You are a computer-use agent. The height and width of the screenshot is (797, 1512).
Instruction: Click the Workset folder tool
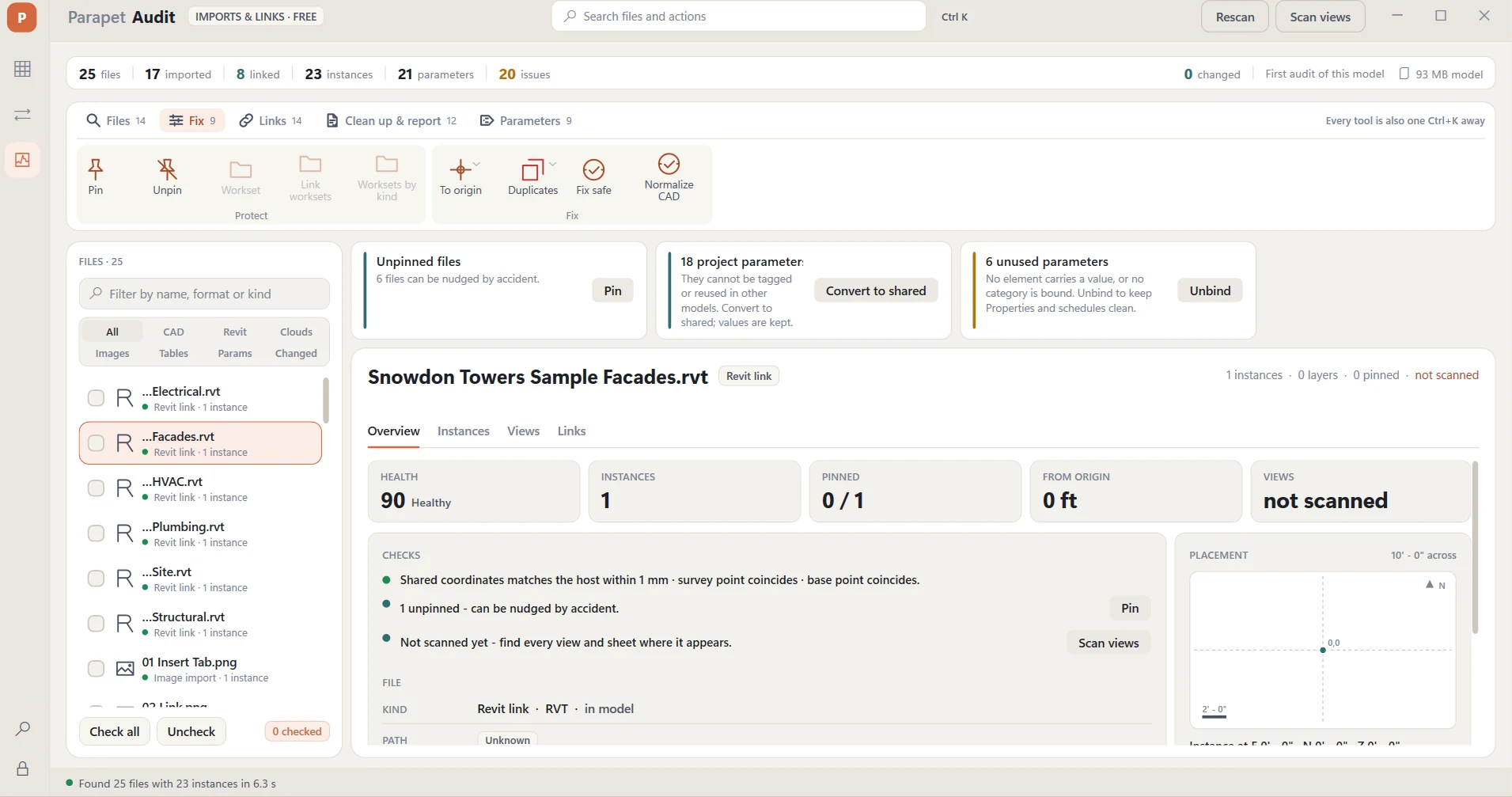pyautogui.click(x=241, y=176)
